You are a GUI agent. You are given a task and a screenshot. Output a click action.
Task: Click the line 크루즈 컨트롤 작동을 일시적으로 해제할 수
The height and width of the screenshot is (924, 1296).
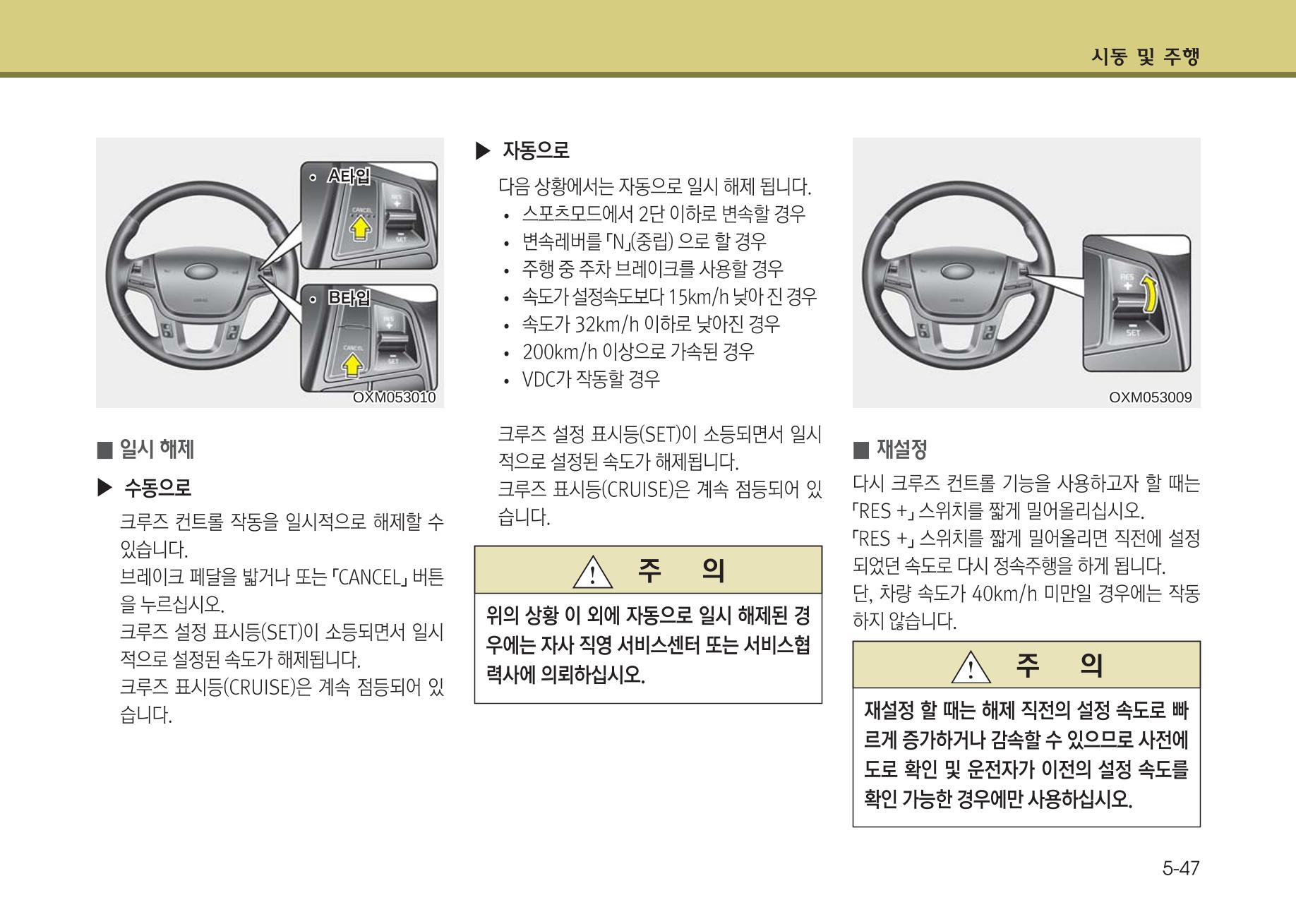tap(282, 522)
